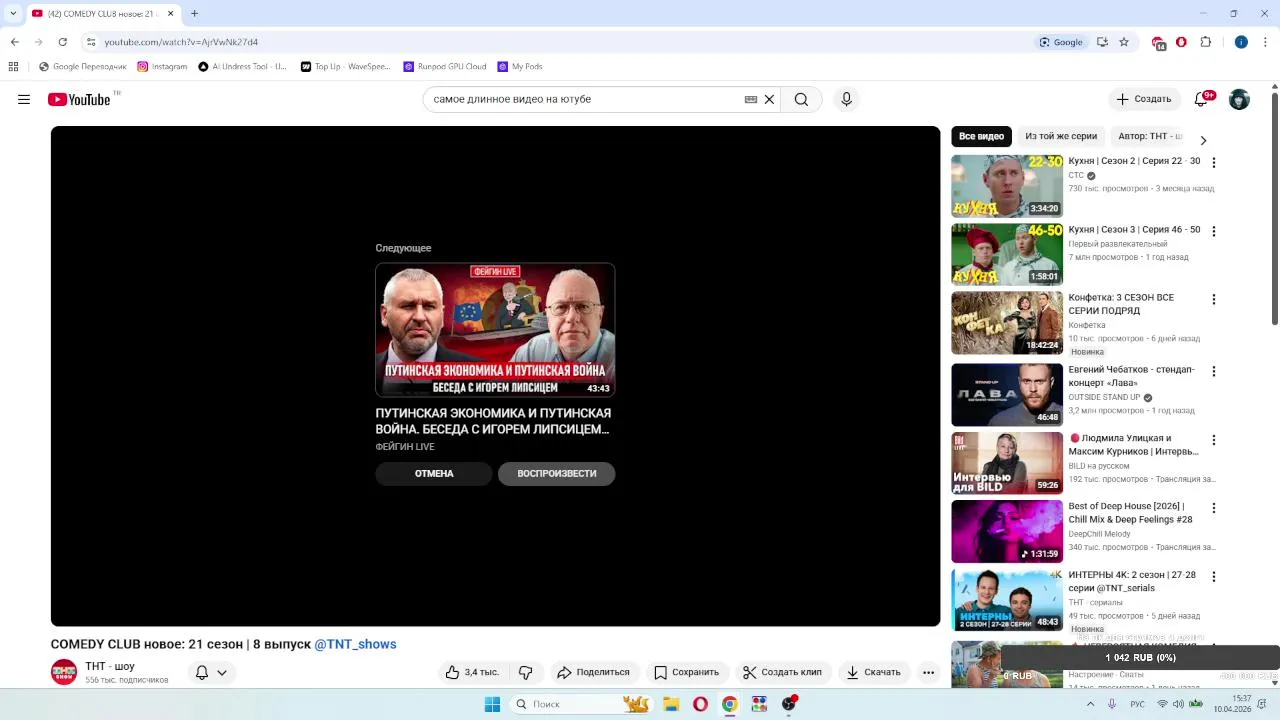Open Кухня Сезон 2 thumbnail
The height and width of the screenshot is (720, 1280).
1007,186
